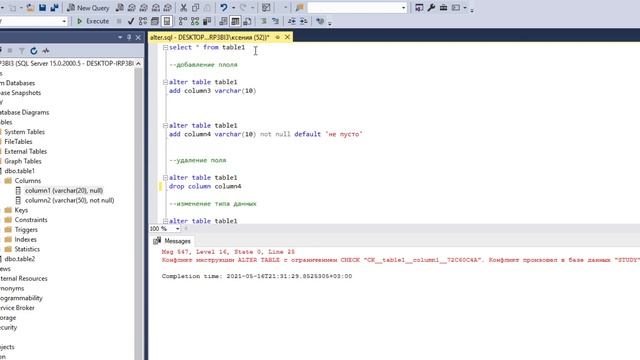Collapse the add column3 statement block
The image size is (640, 360).
[x=165, y=82]
